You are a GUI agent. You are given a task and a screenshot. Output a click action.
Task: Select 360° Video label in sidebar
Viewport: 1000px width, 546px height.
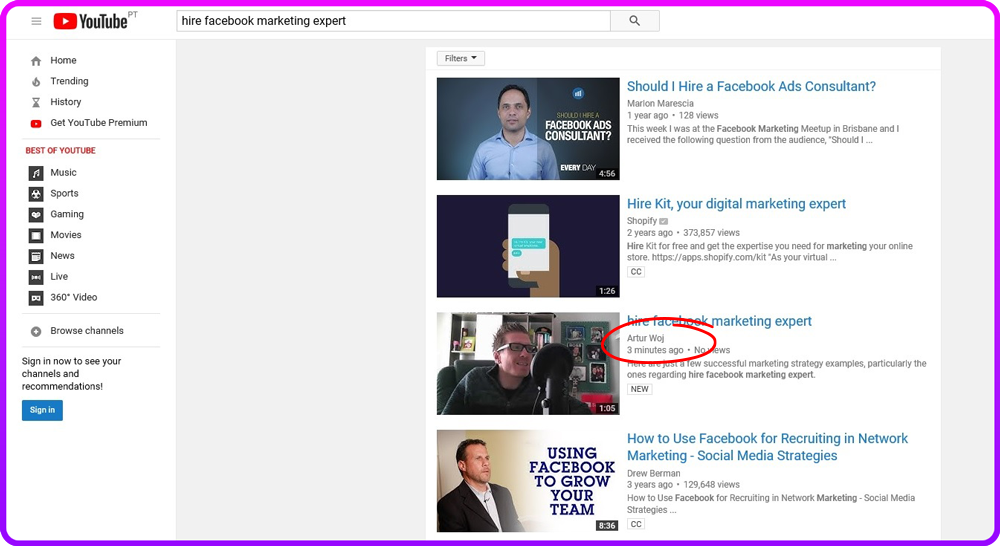[x=74, y=297]
